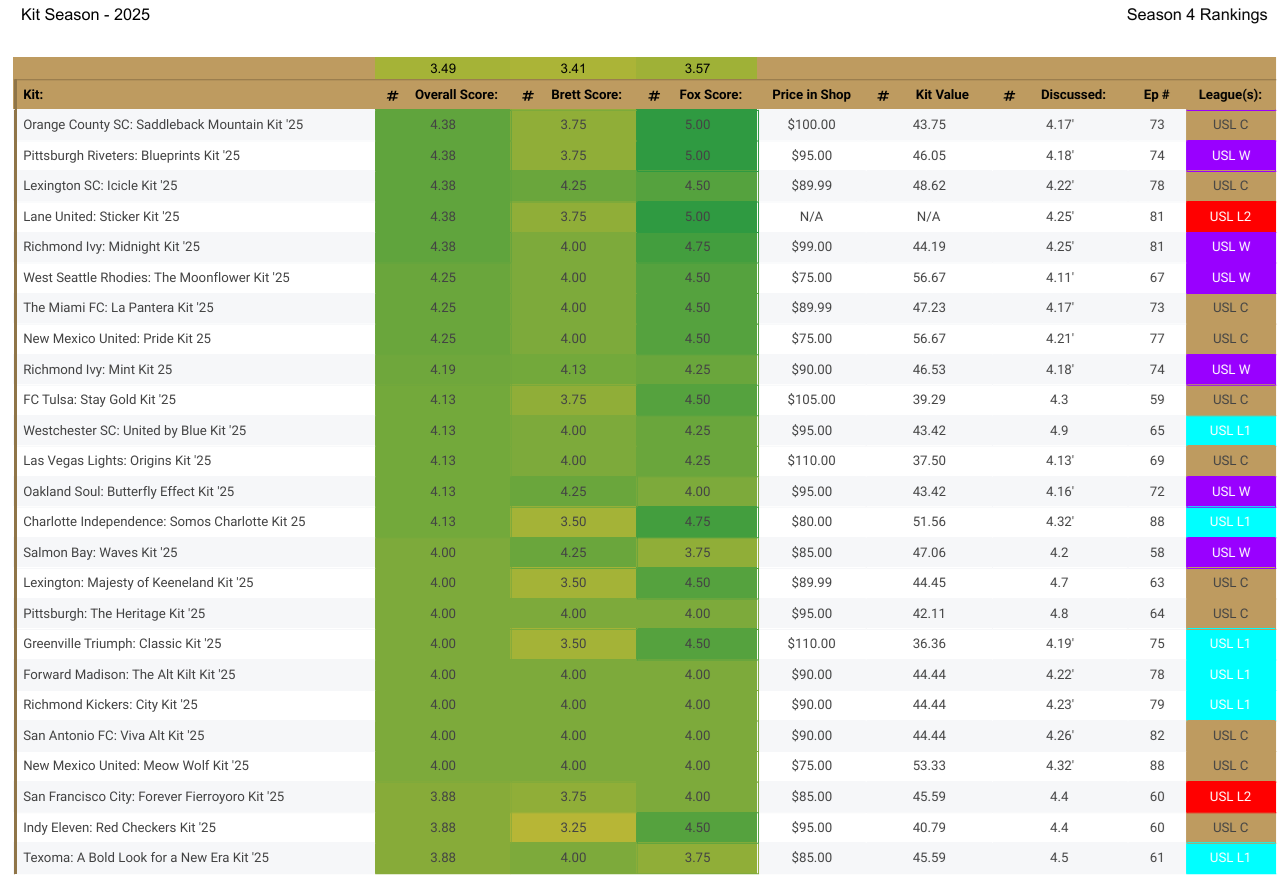Click kit value 53.33 for Meow Wolf Kit
The width and height of the screenshot is (1285, 881).
930,766
